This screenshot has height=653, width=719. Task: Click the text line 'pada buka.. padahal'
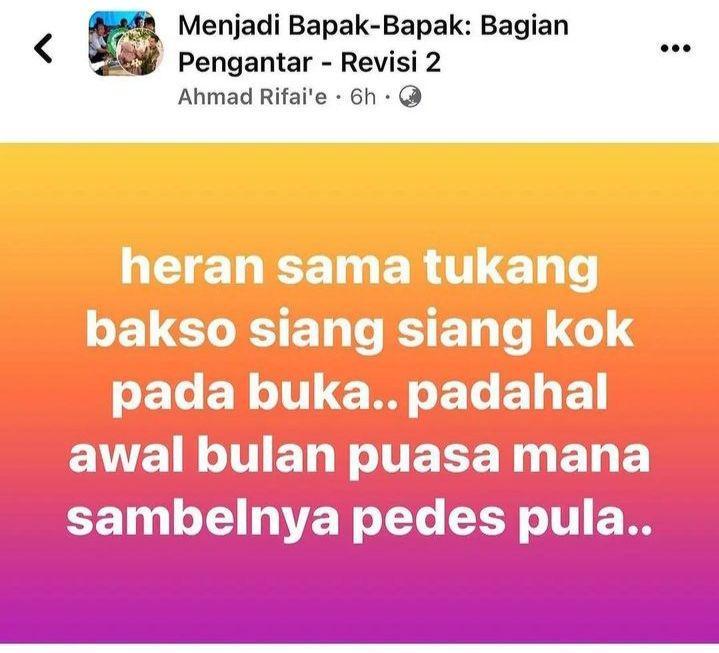[360, 394]
